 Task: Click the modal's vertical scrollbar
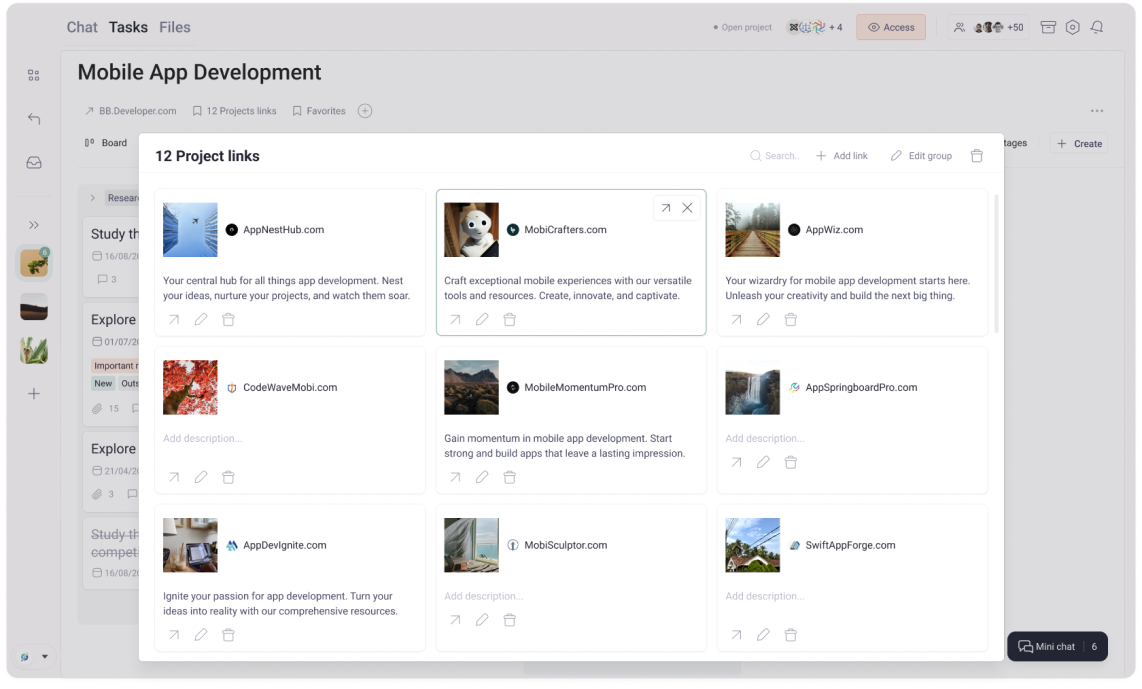tap(995, 265)
